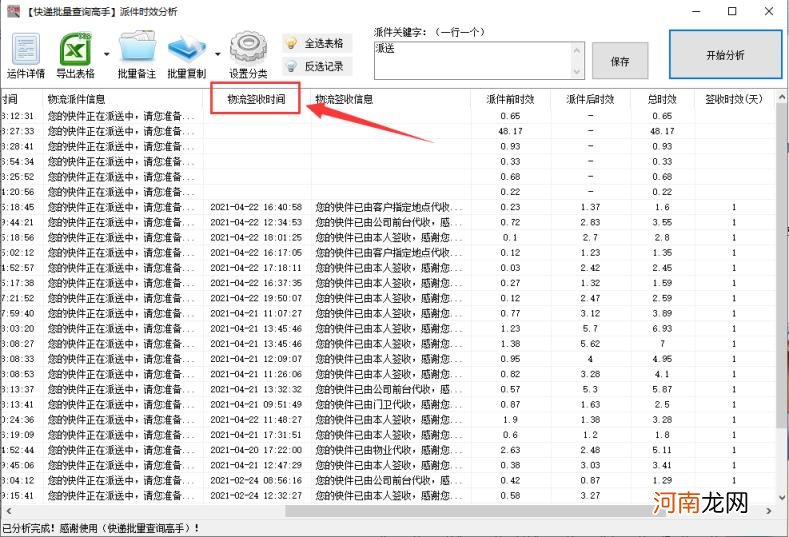
Task: Click table scrollbar up arrow
Action: point(782,97)
